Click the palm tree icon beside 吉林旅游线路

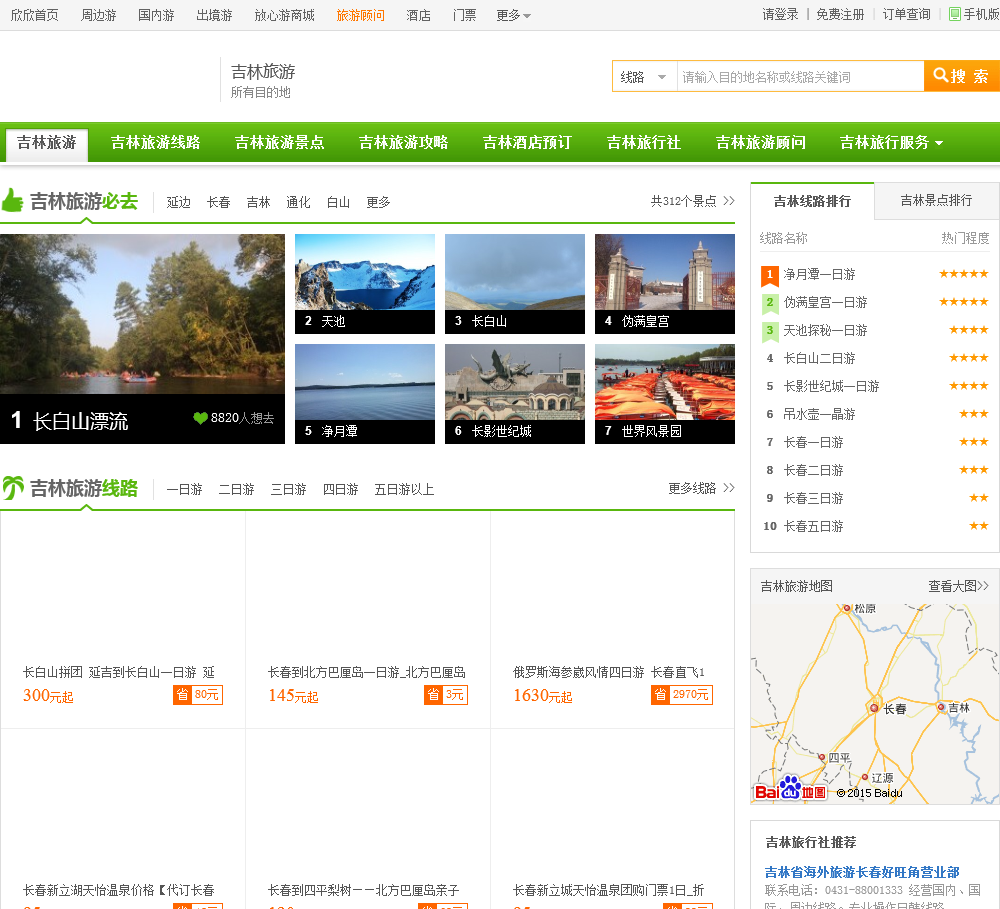pos(13,488)
